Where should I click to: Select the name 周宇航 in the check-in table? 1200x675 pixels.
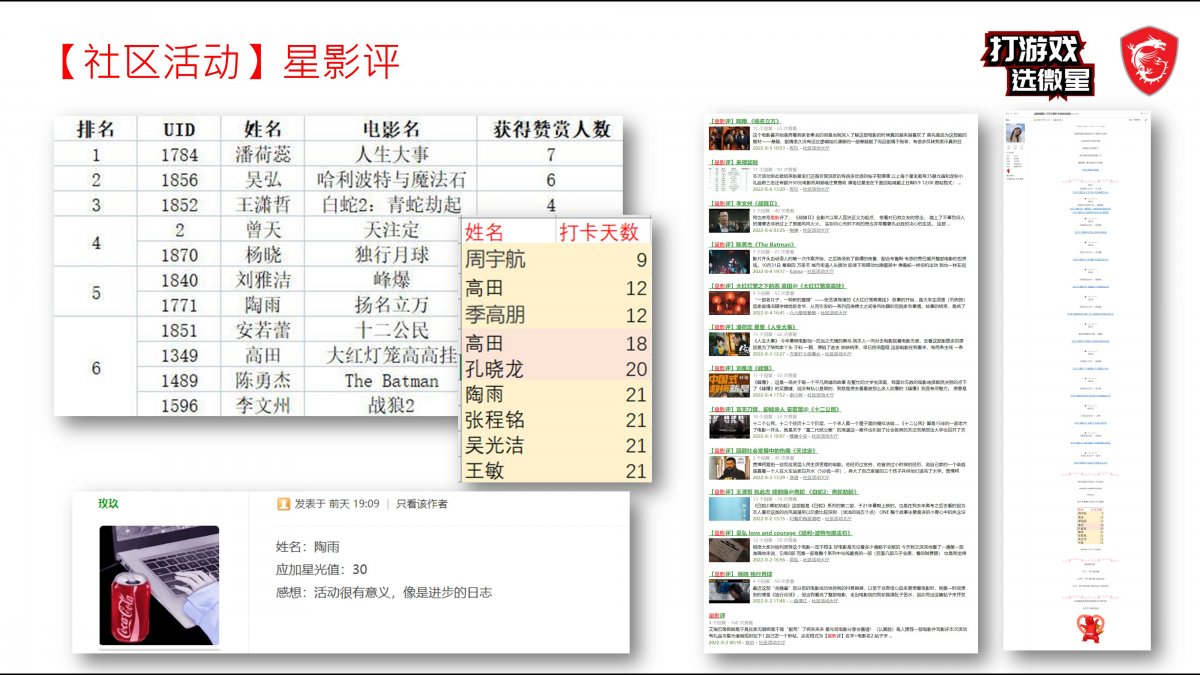click(495, 261)
